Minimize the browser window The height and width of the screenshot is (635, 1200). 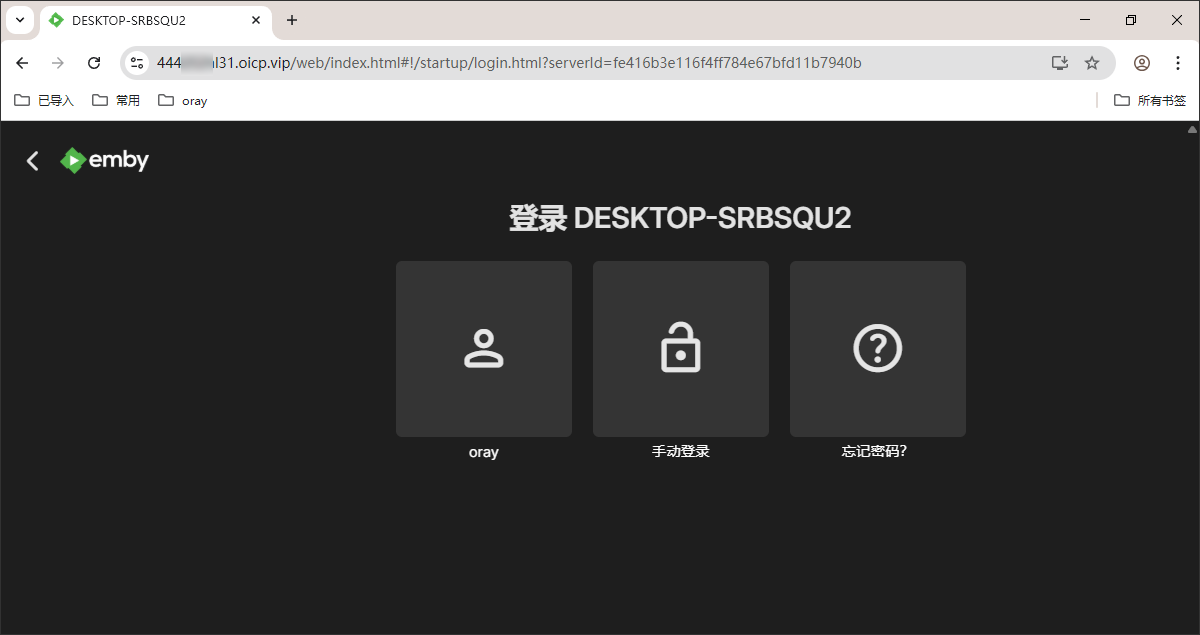pos(1086,20)
